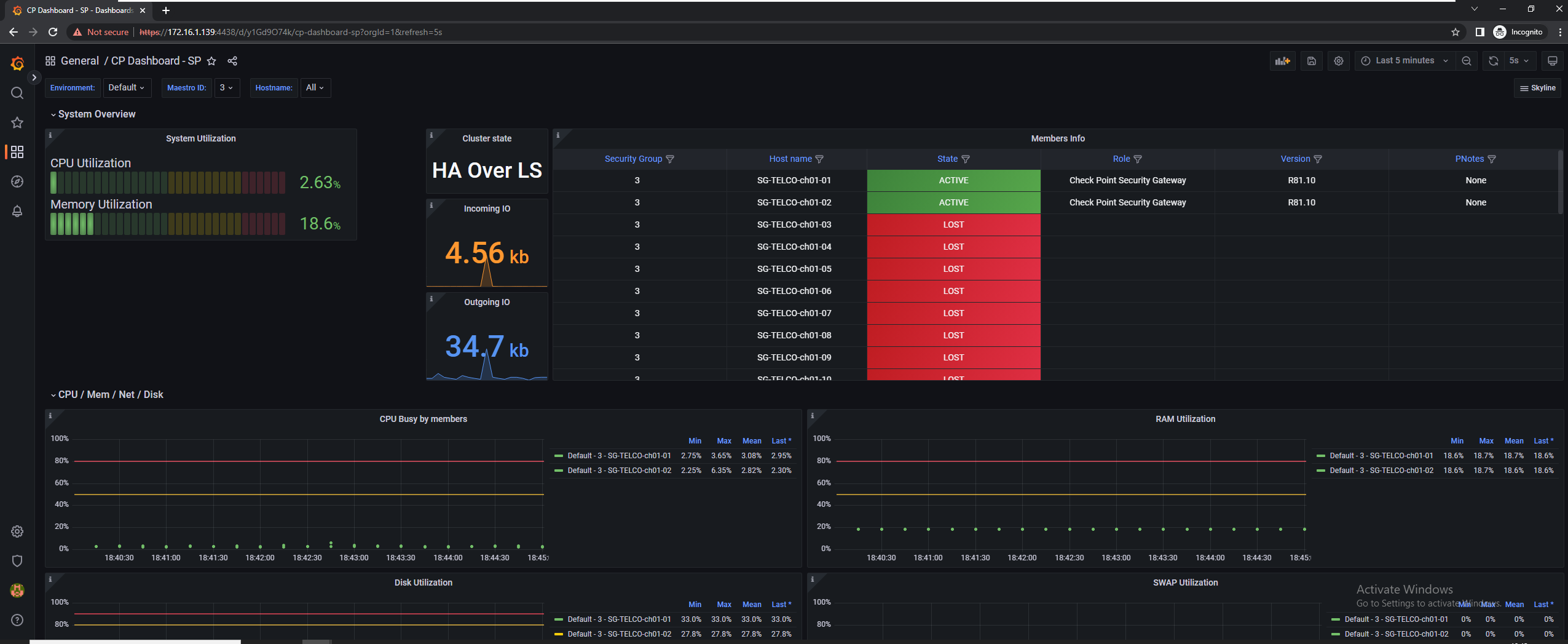Screen dimensions: 1568x644
Task: Save the dashboard with the save icon
Action: click(1311, 61)
